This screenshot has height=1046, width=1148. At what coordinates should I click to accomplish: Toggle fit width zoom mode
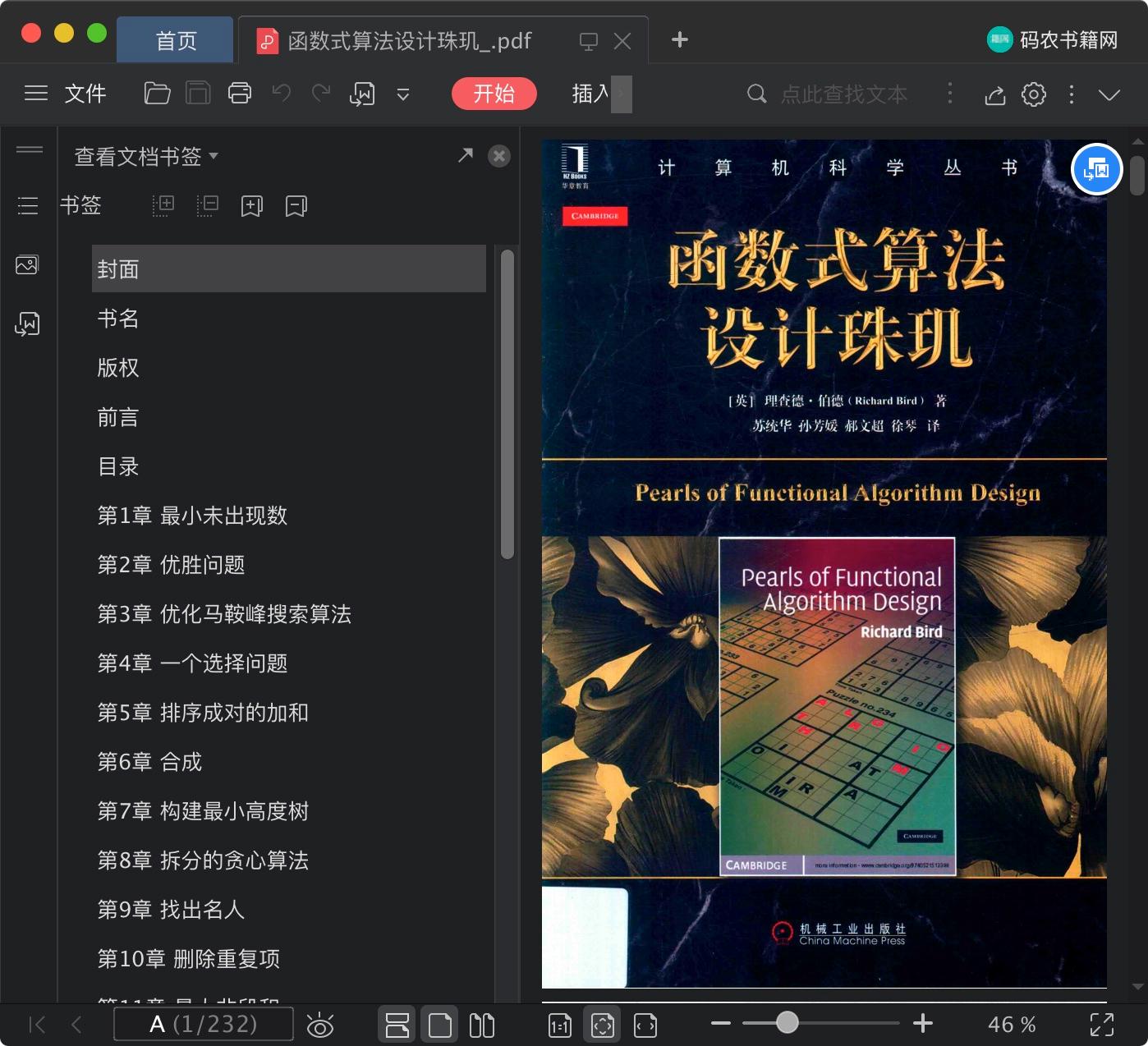coord(645,1025)
